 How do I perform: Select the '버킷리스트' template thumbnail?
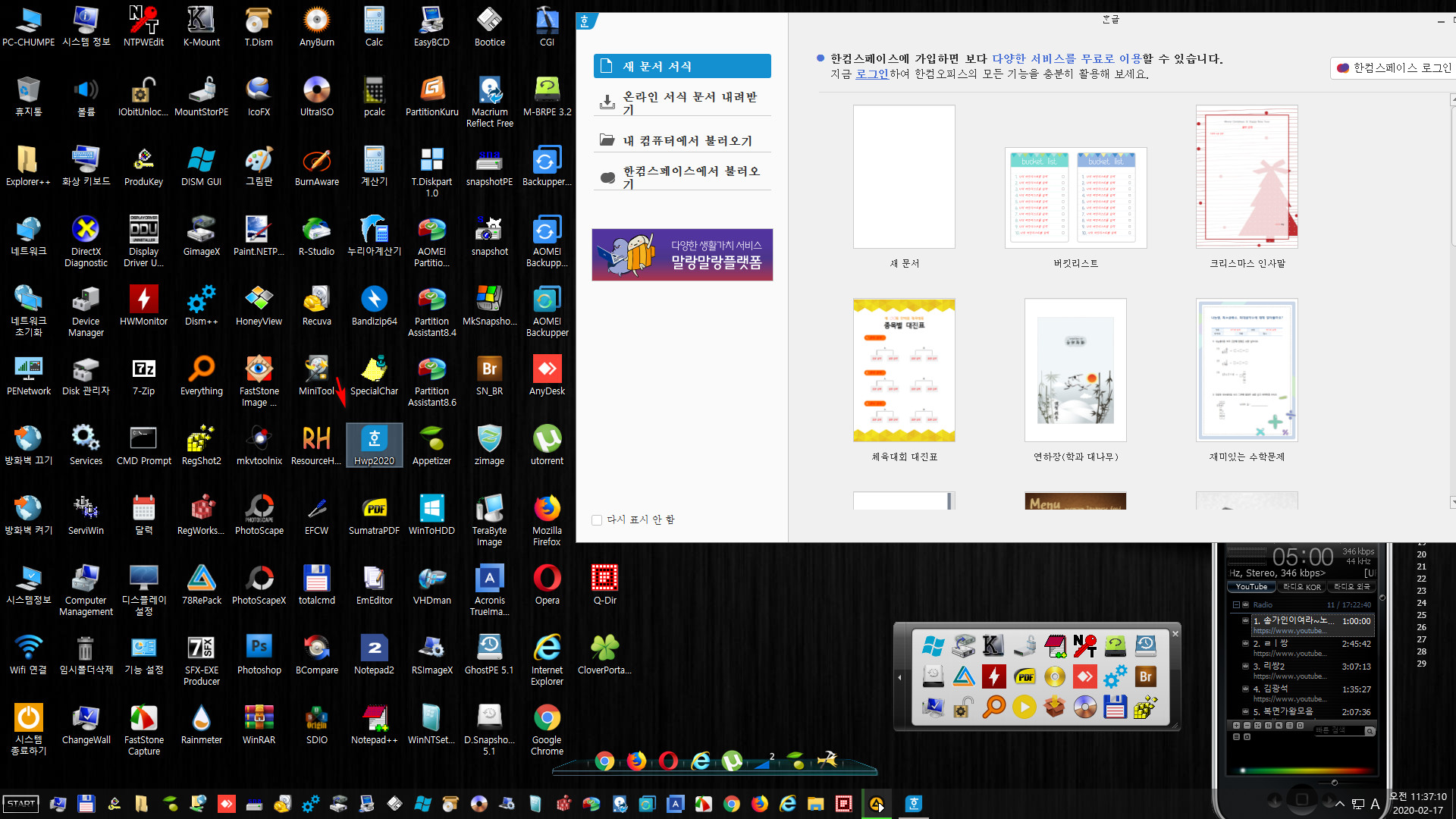point(1075,198)
